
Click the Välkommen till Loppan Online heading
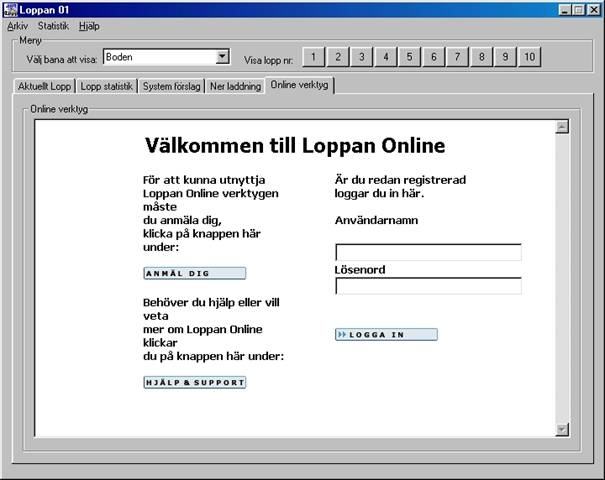[x=295, y=146]
